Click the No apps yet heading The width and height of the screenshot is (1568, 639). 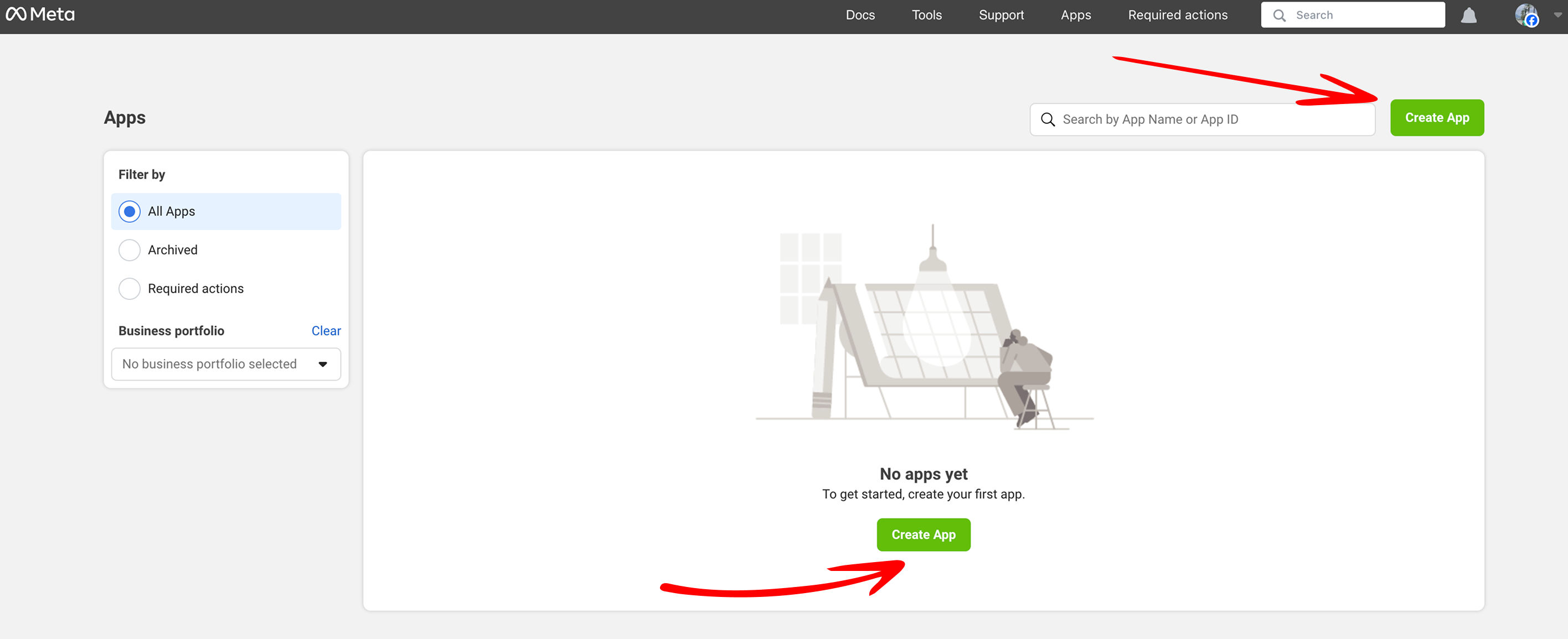coord(924,474)
